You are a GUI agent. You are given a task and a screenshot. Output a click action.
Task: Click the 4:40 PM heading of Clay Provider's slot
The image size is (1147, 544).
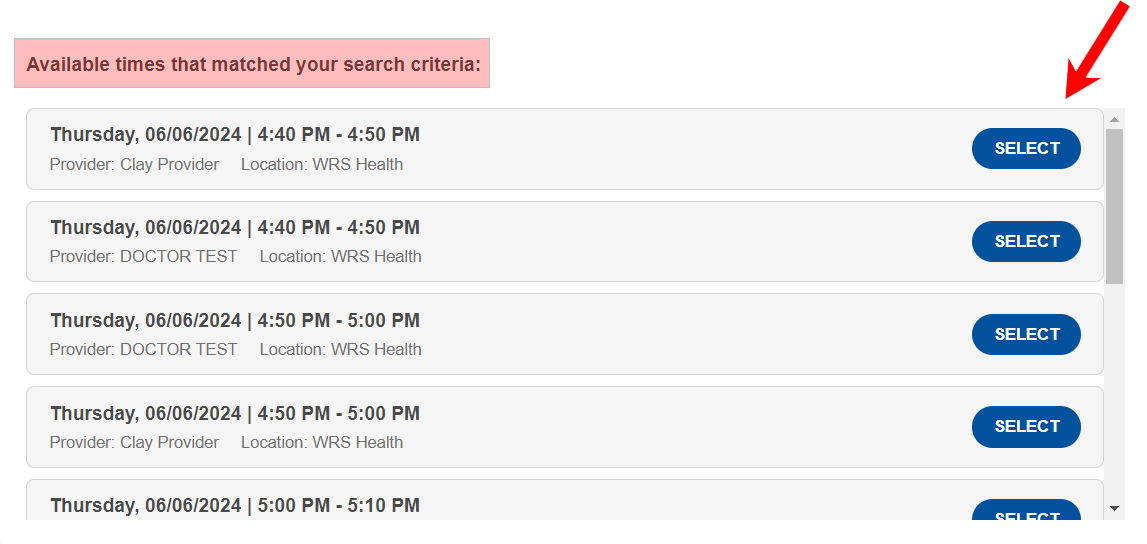coord(235,135)
